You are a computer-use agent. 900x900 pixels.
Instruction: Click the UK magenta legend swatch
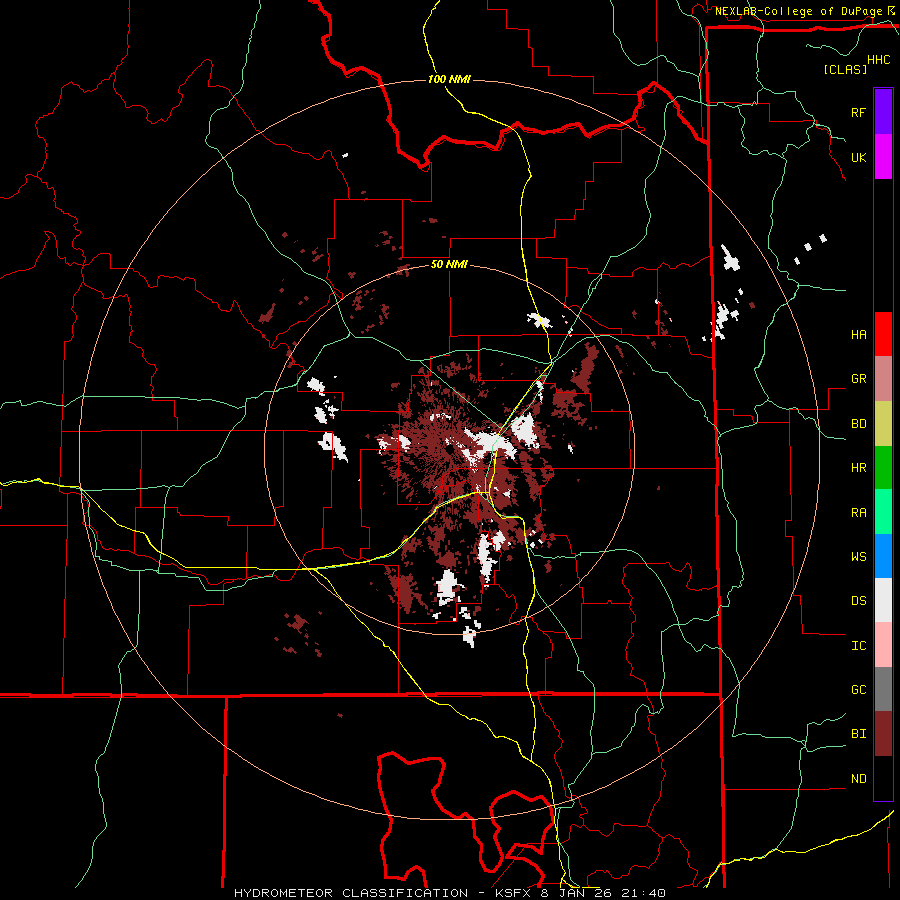click(883, 157)
